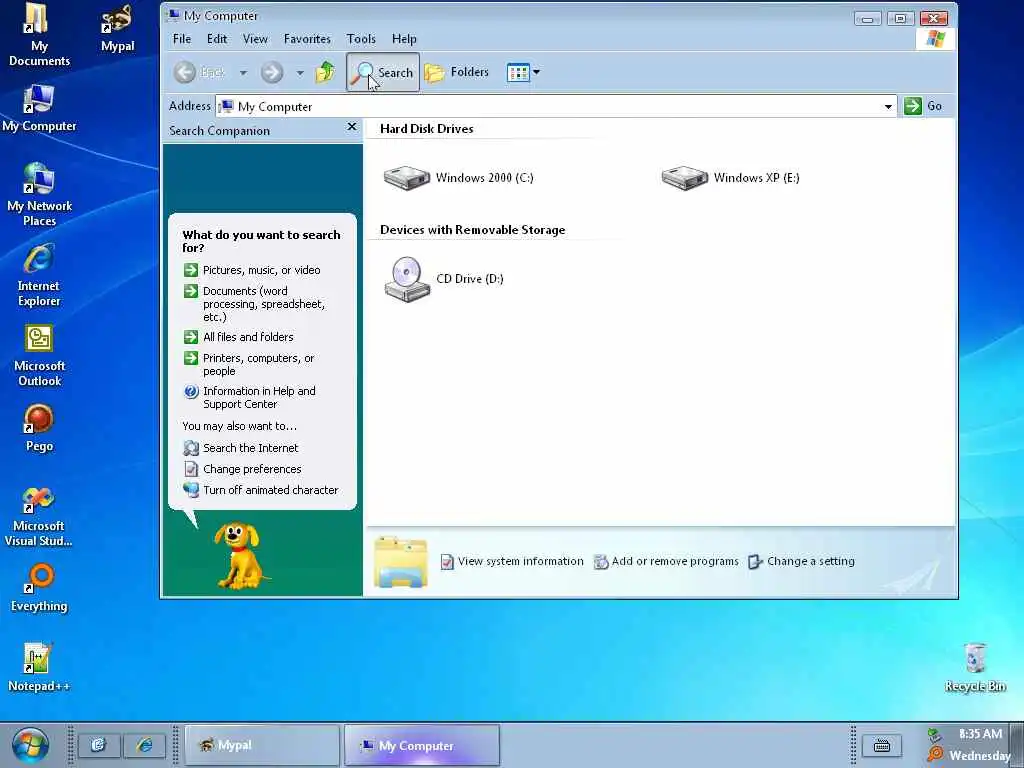This screenshot has height=768, width=1024.
Task: Select Everything desktop shortcut
Action: point(39,588)
